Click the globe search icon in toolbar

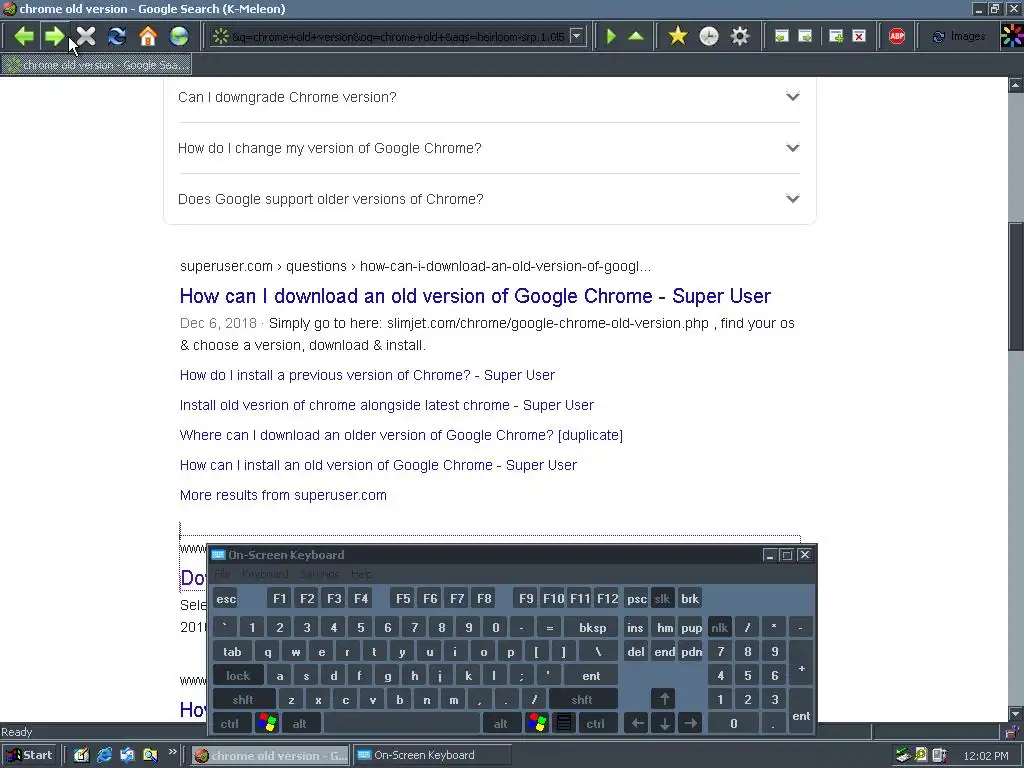(x=179, y=36)
